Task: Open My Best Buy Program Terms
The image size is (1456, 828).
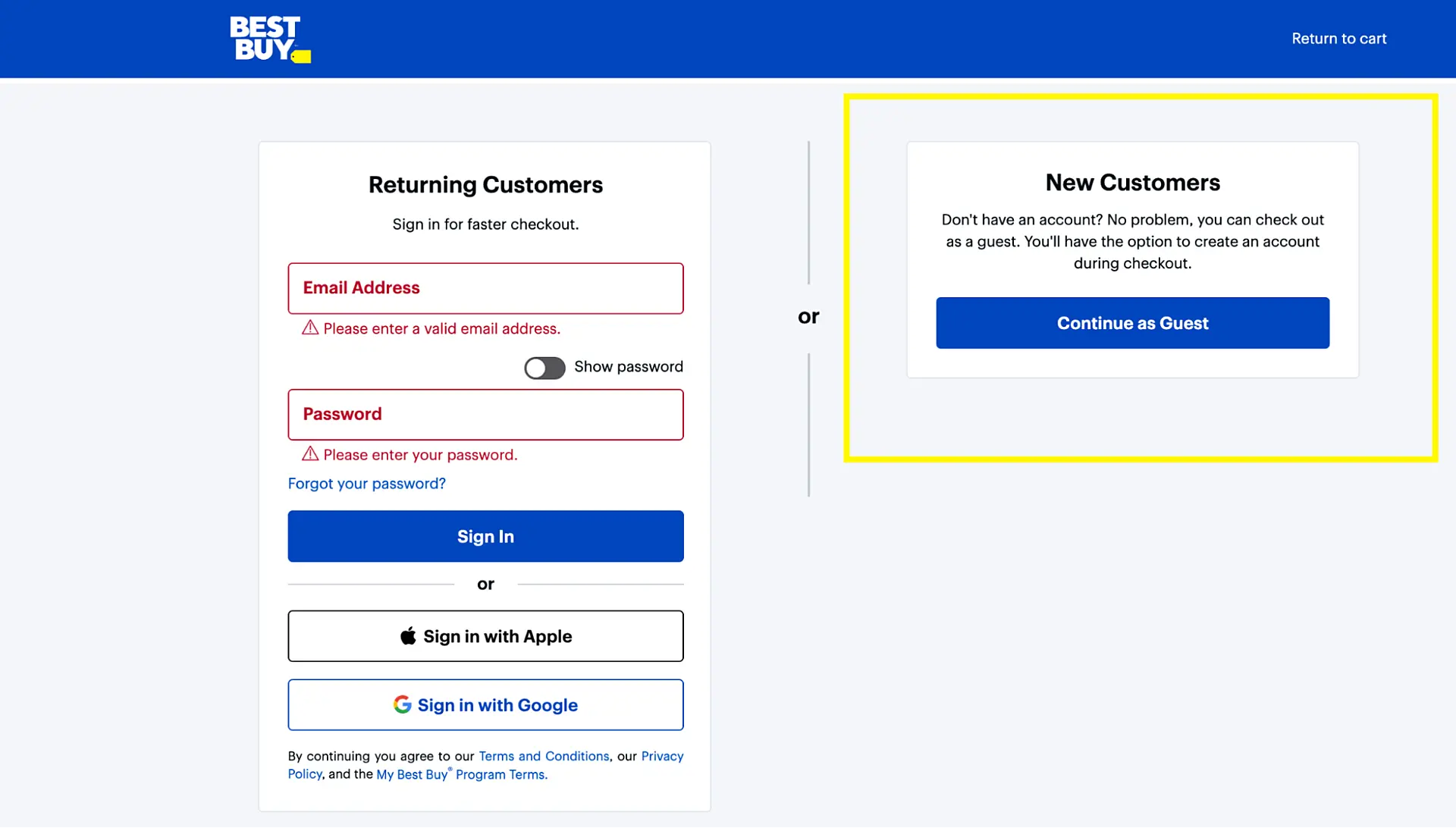Action: (462, 774)
